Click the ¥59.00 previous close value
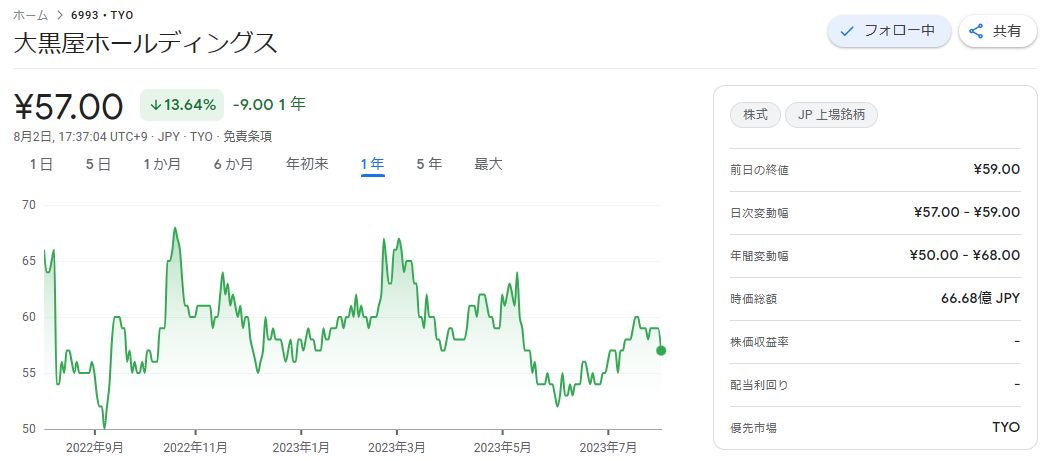Screen dimensions: 1055x461 click(996, 170)
